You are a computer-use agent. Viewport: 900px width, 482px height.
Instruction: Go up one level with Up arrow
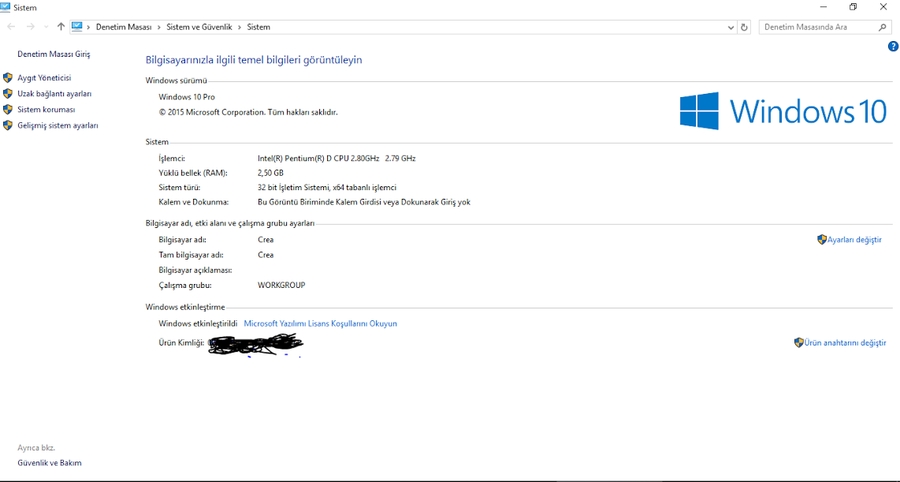(61, 27)
